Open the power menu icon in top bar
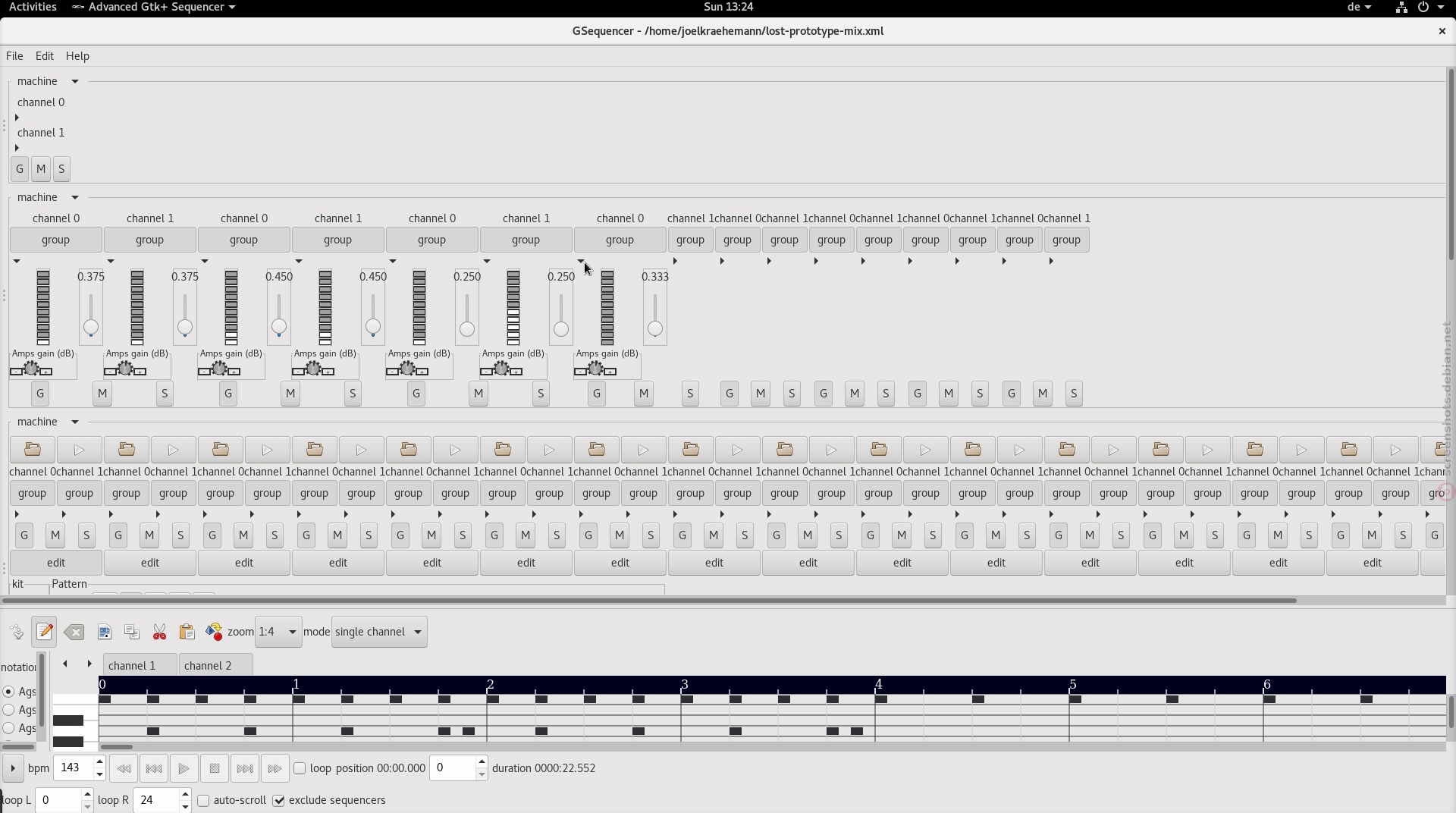1456x813 pixels. [1423, 7]
